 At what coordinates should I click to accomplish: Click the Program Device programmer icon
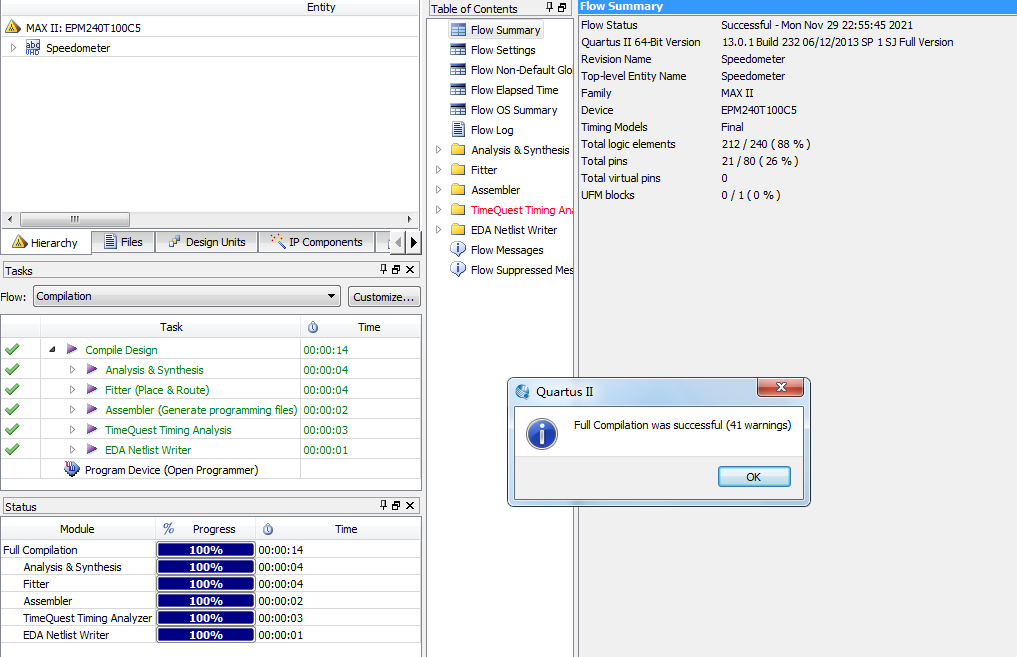pos(71,470)
